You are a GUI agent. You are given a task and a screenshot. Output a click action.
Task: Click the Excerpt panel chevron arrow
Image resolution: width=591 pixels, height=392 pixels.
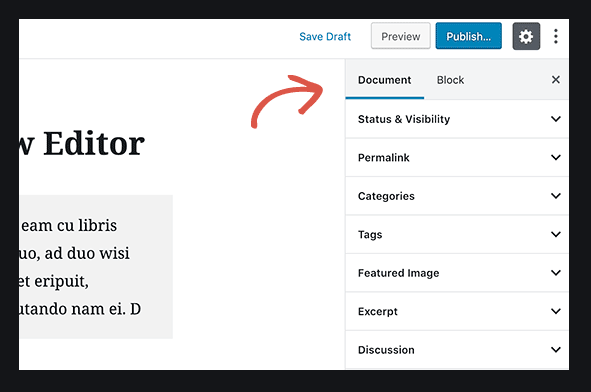[x=556, y=311]
